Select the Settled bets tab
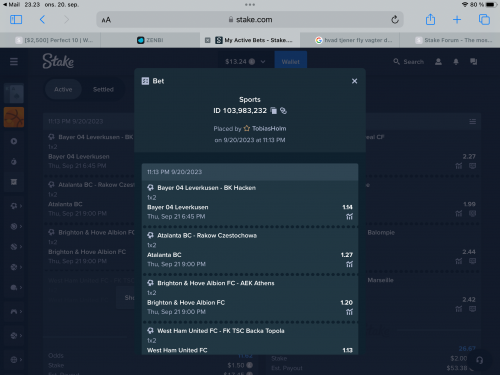Image resolution: width=500 pixels, height=375 pixels. (103, 89)
